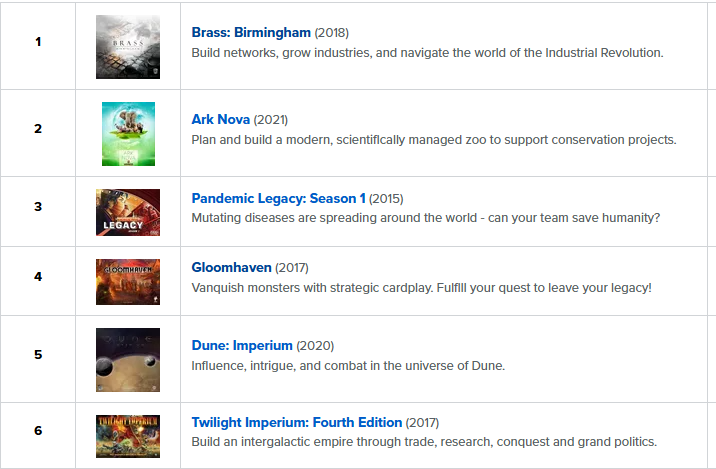Click the Dune: Imperium description about influence and intrigue

tap(348, 366)
